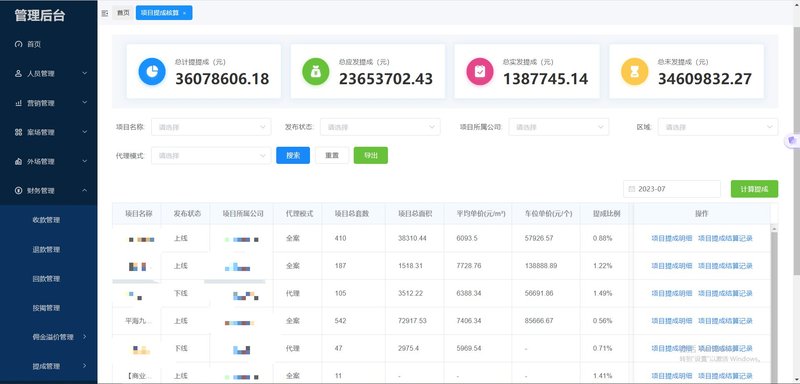
Task: Click the 1.49% commission ratio cell
Action: tap(603, 293)
